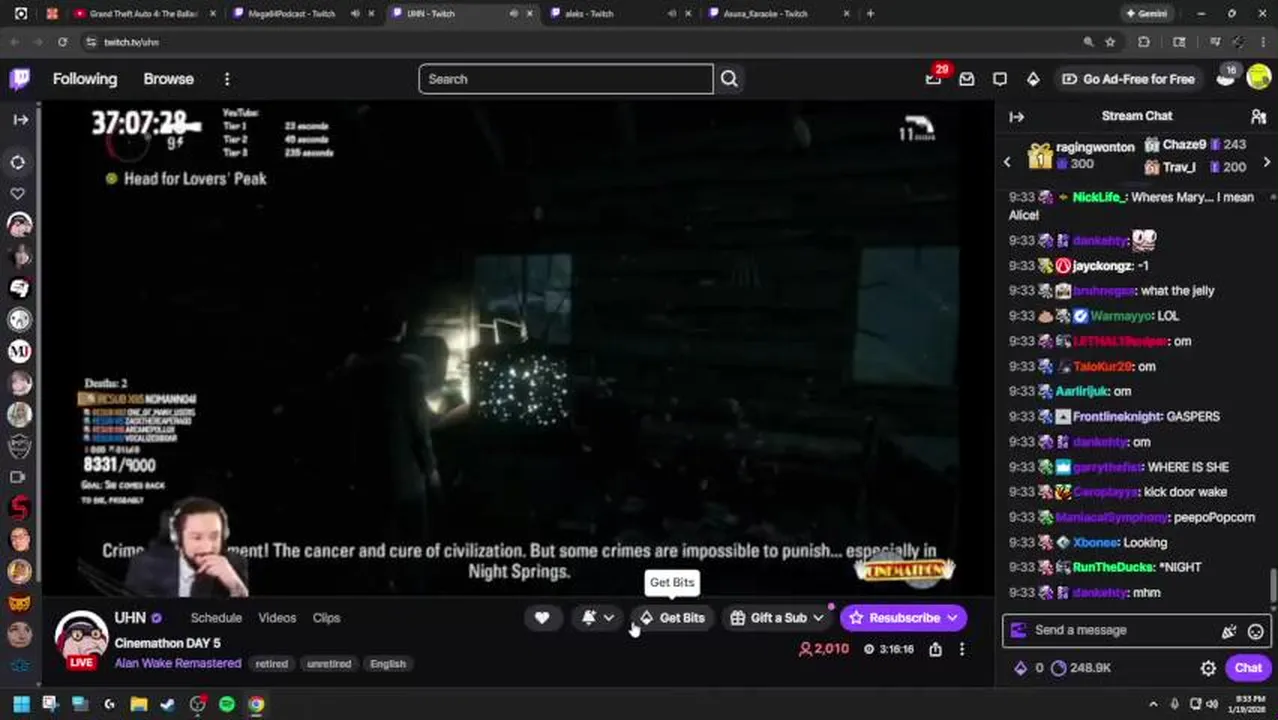Open Steam from the taskbar

168,704
